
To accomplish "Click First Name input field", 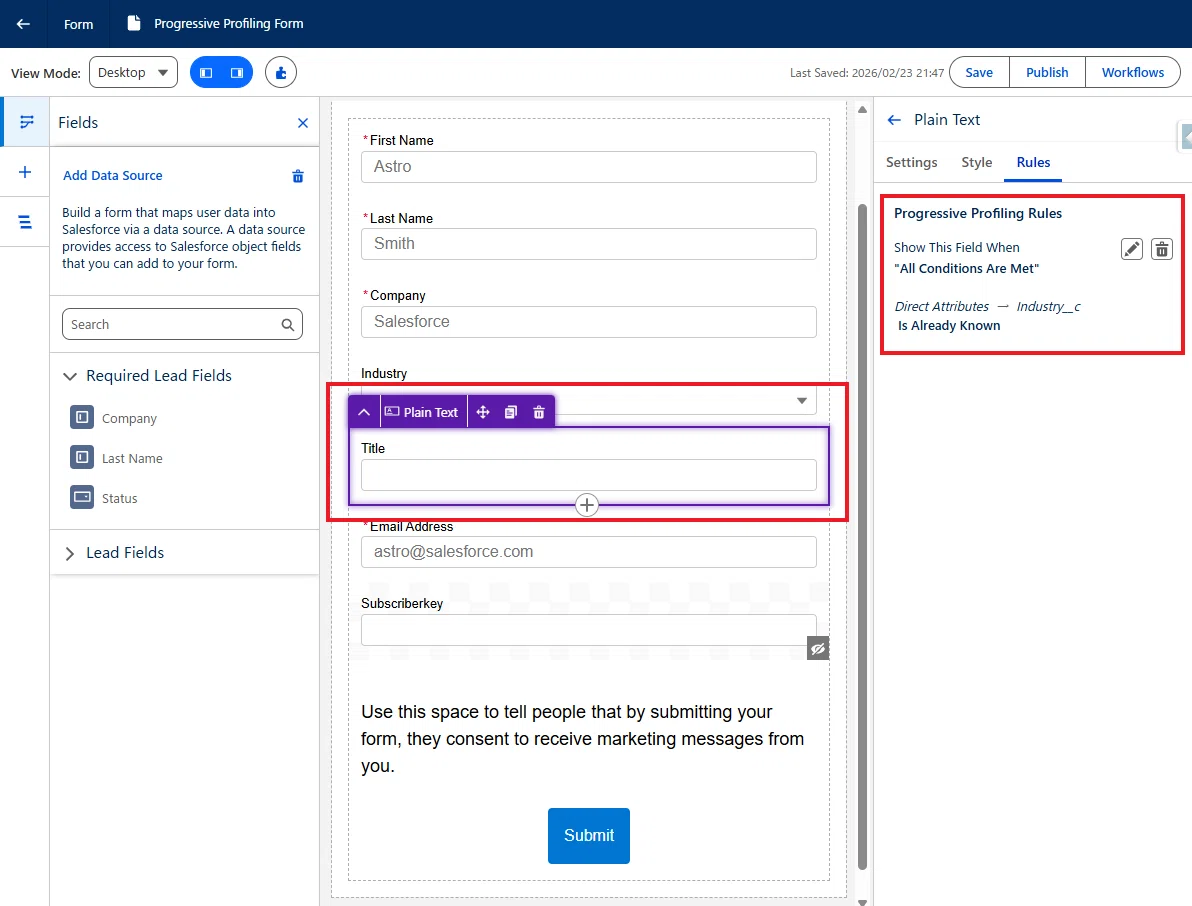I will [x=588, y=166].
